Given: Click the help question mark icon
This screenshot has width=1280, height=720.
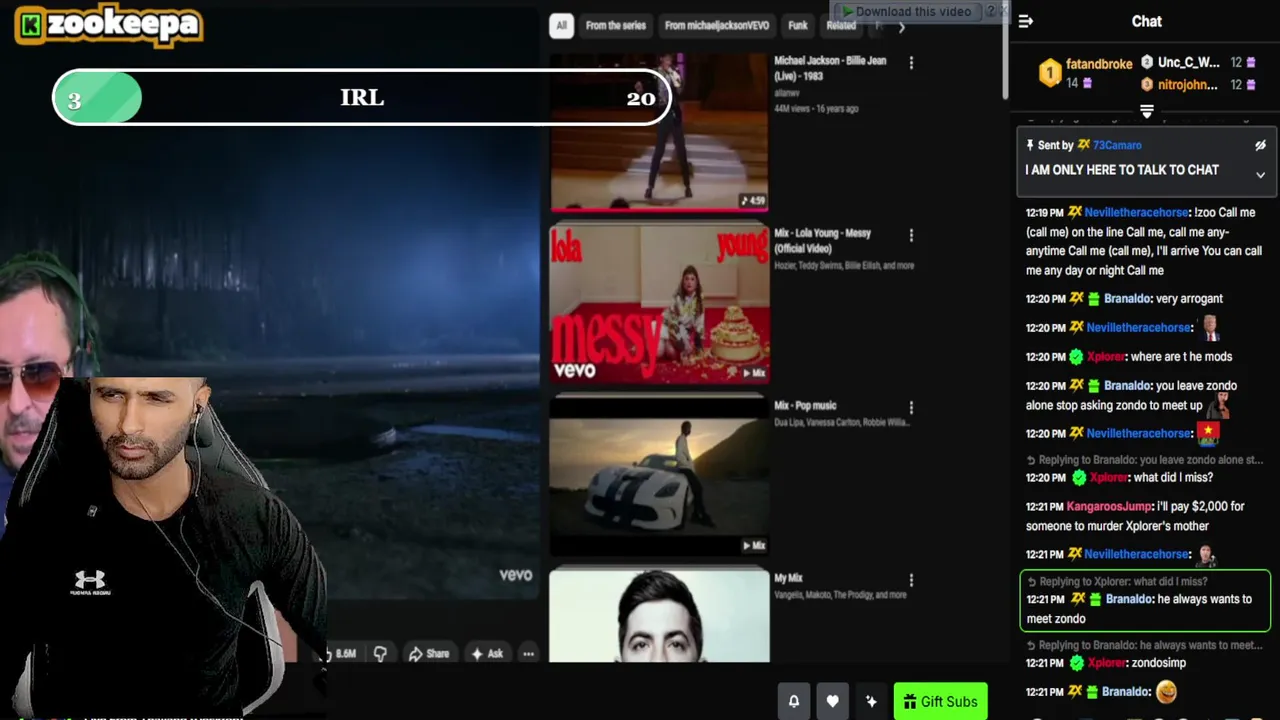Looking at the screenshot, I should pos(990,11).
